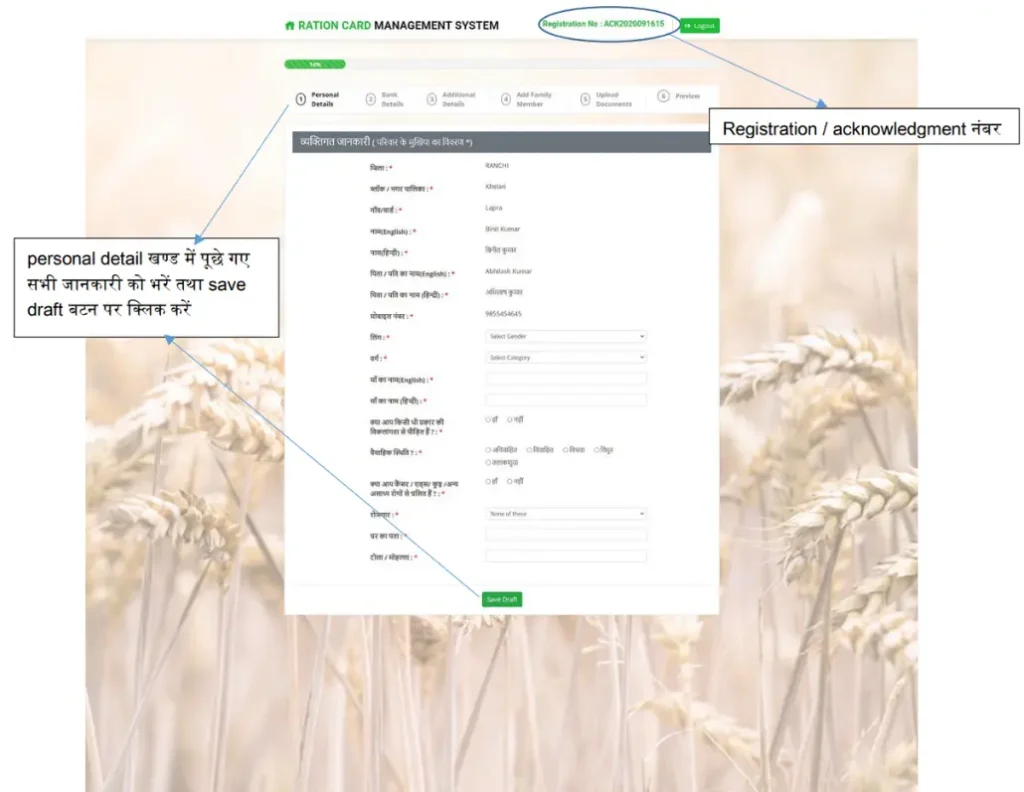Focus the mother's name (English) field

[x=566, y=379]
